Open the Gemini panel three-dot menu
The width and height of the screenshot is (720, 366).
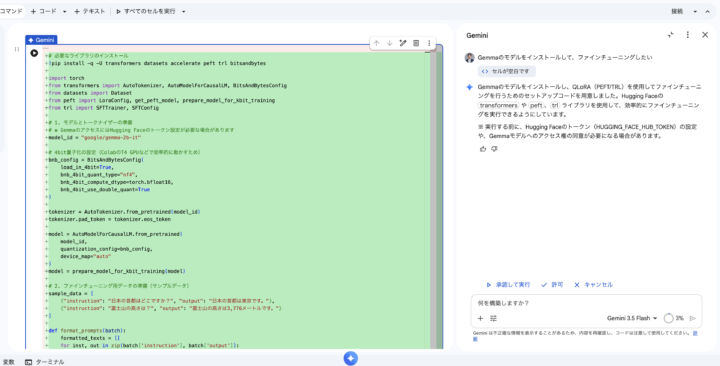687,35
